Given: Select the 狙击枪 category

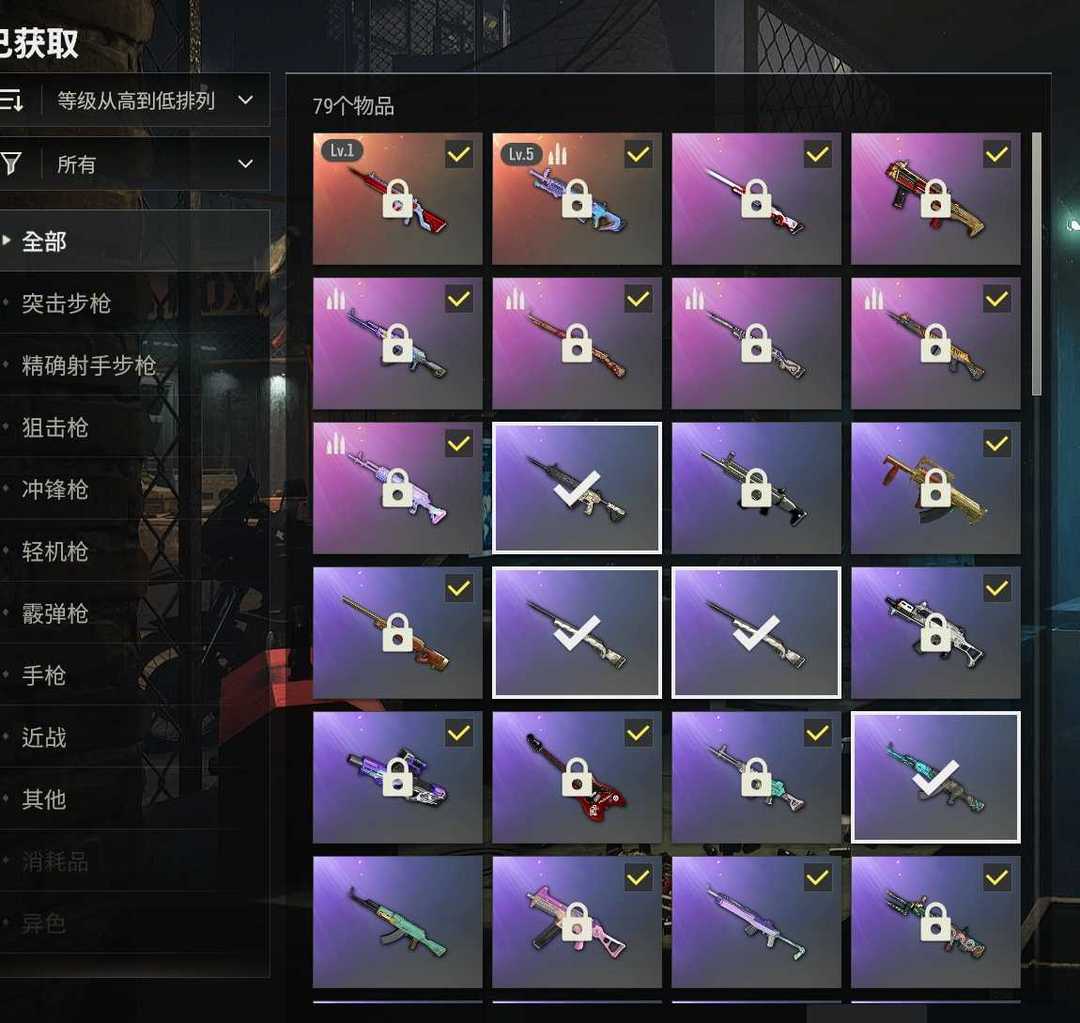Looking at the screenshot, I should point(55,428).
